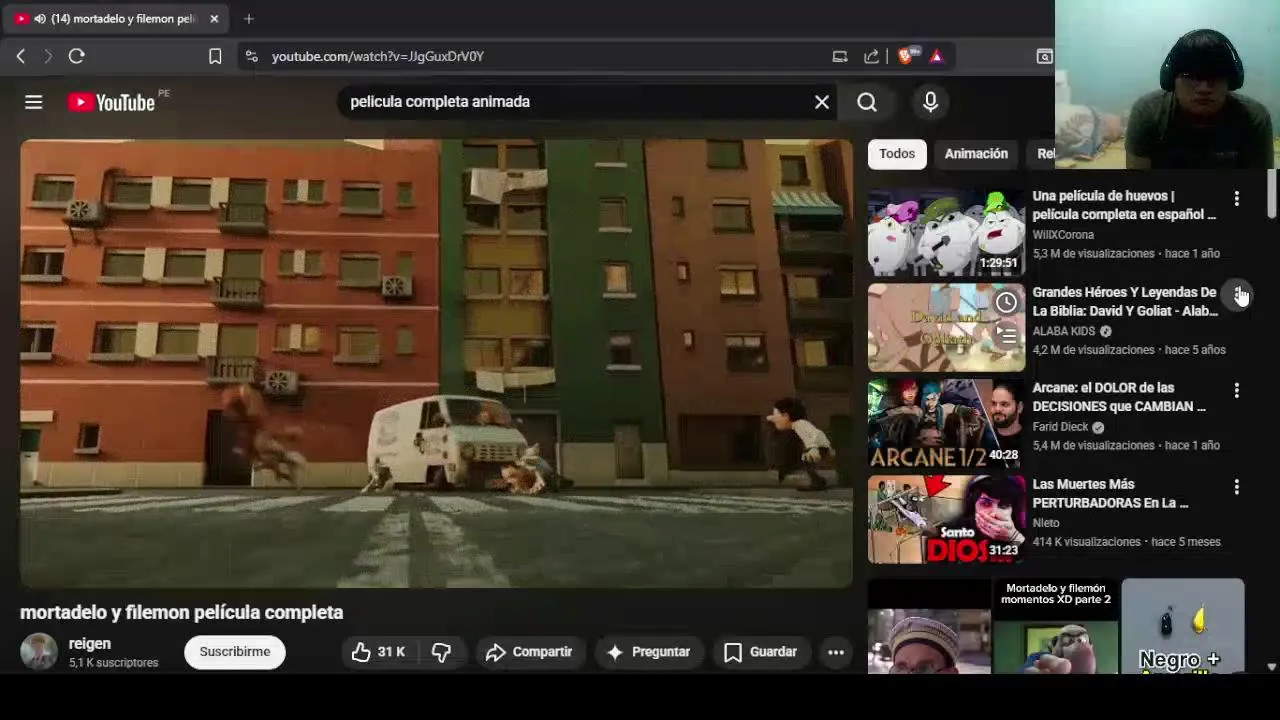Go back using the browser back arrow
The width and height of the screenshot is (1280, 720).
pos(20,57)
